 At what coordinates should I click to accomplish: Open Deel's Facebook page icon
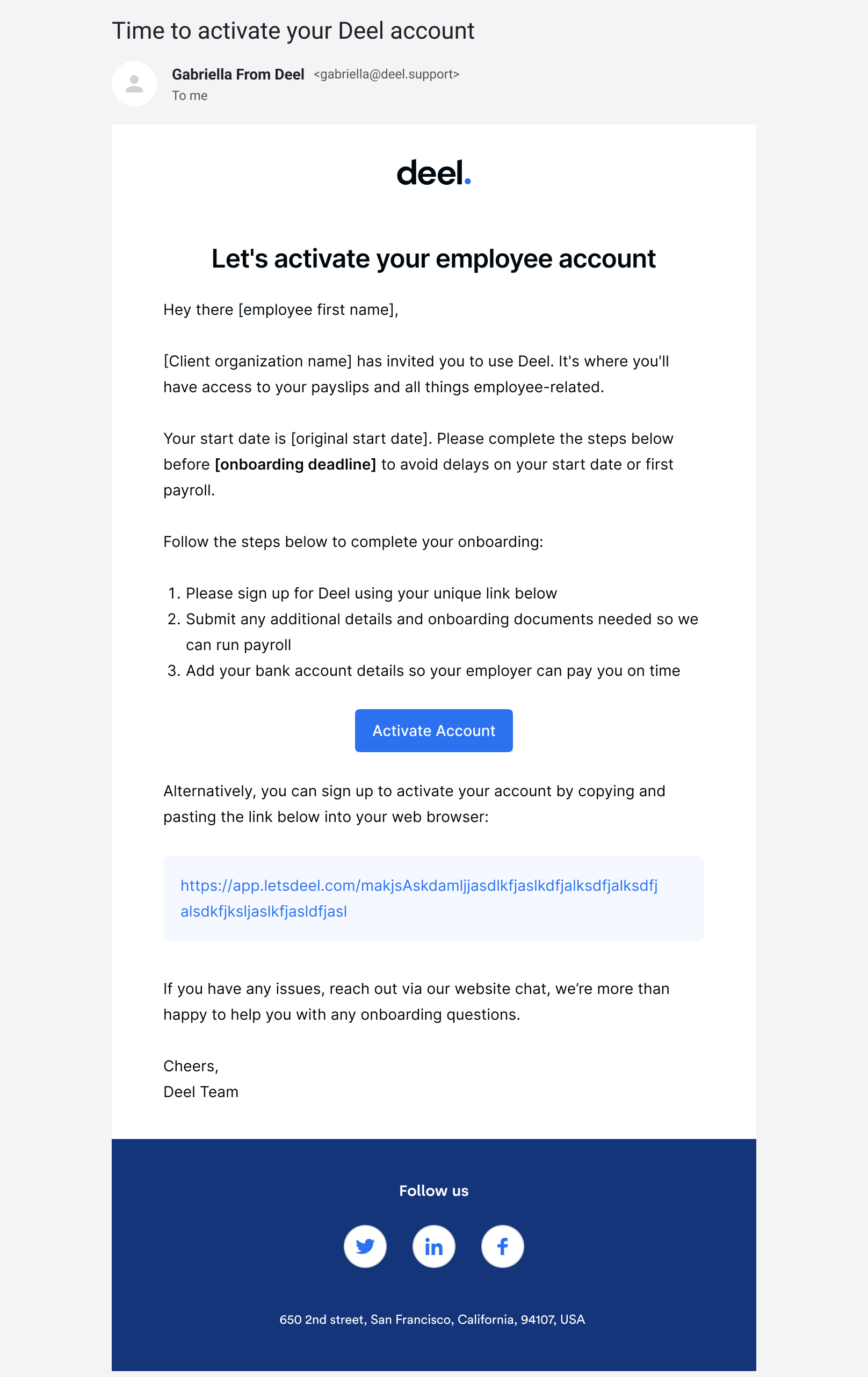(502, 1246)
